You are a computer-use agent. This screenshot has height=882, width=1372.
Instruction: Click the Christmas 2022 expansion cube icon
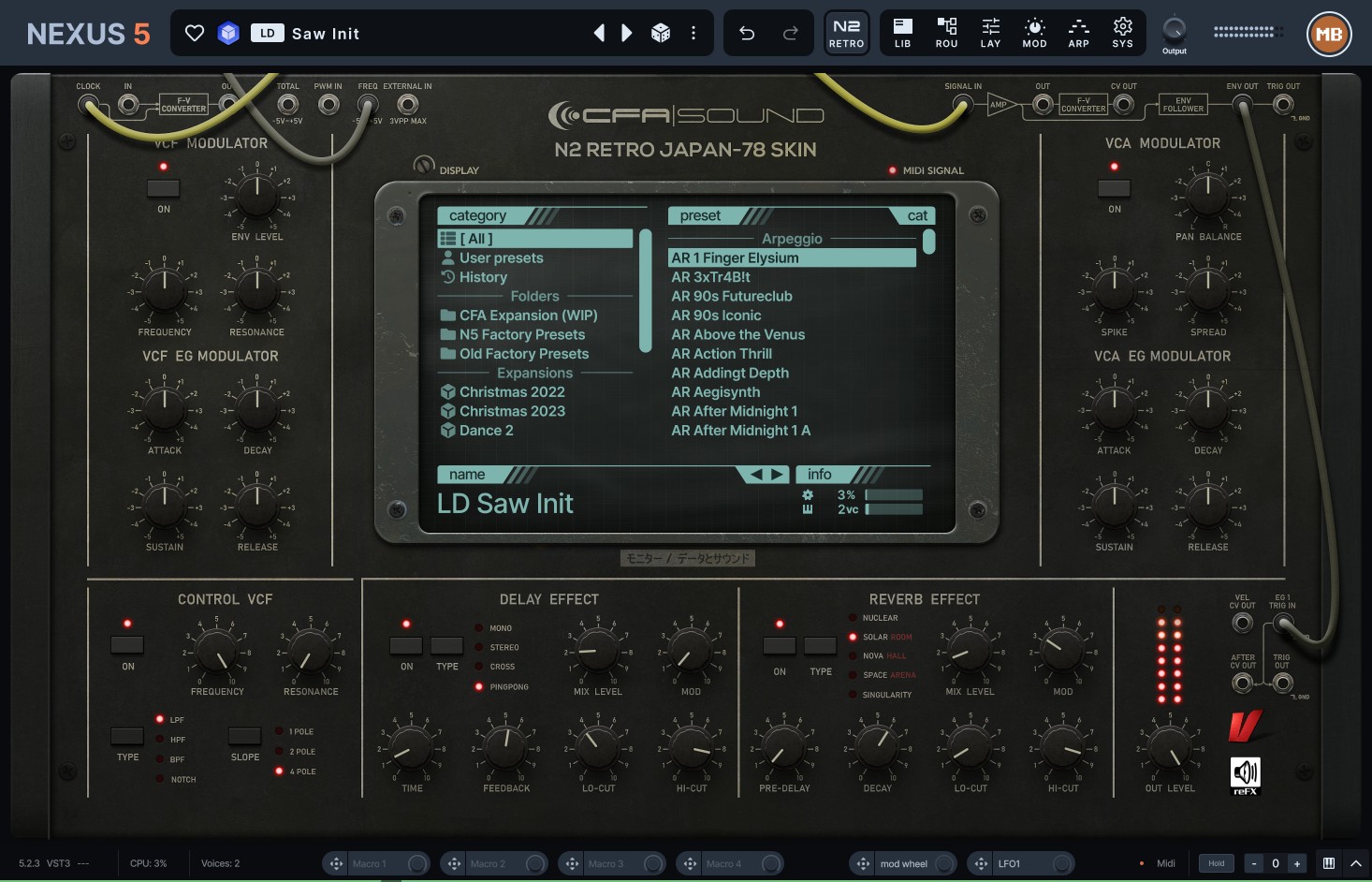[x=448, y=392]
